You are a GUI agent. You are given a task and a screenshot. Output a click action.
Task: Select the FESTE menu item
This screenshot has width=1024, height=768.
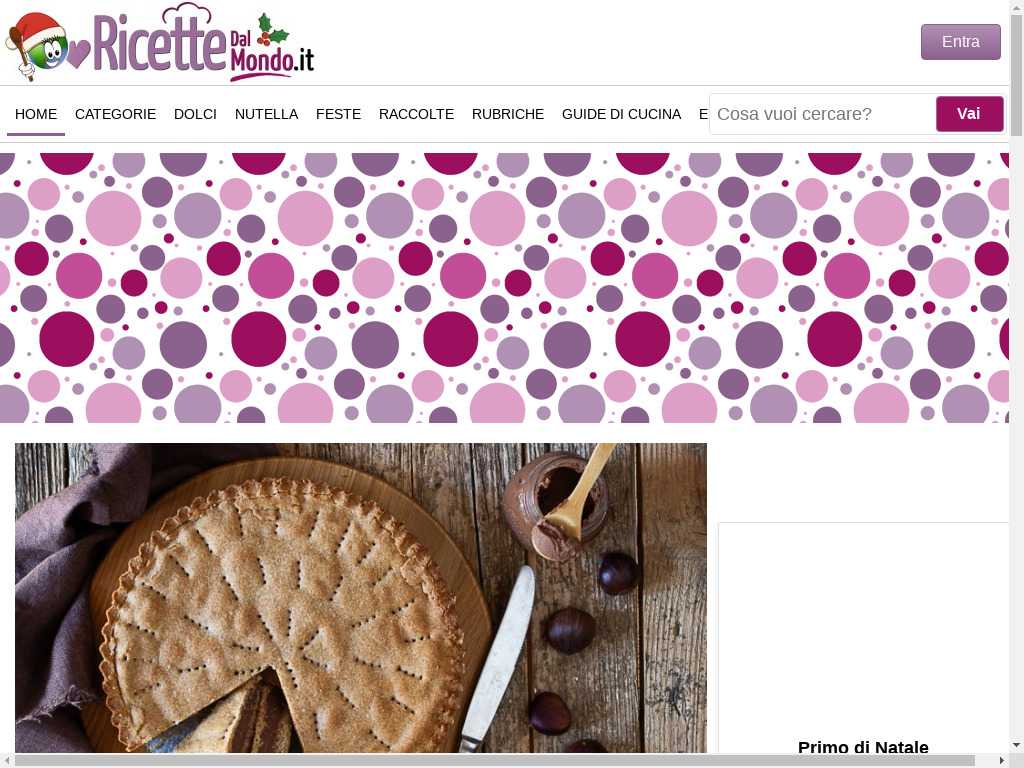coord(338,114)
